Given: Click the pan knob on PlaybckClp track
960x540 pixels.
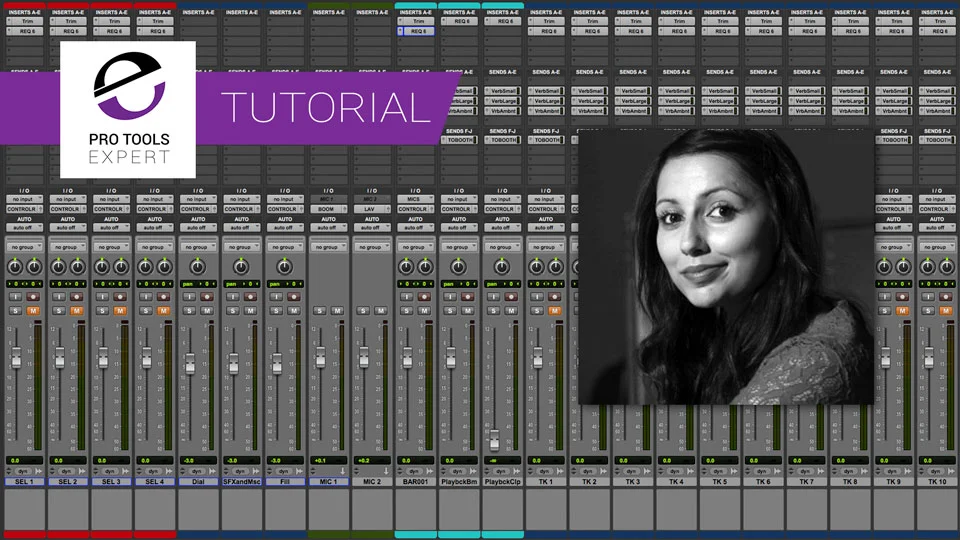Looking at the screenshot, I should click(x=501, y=267).
